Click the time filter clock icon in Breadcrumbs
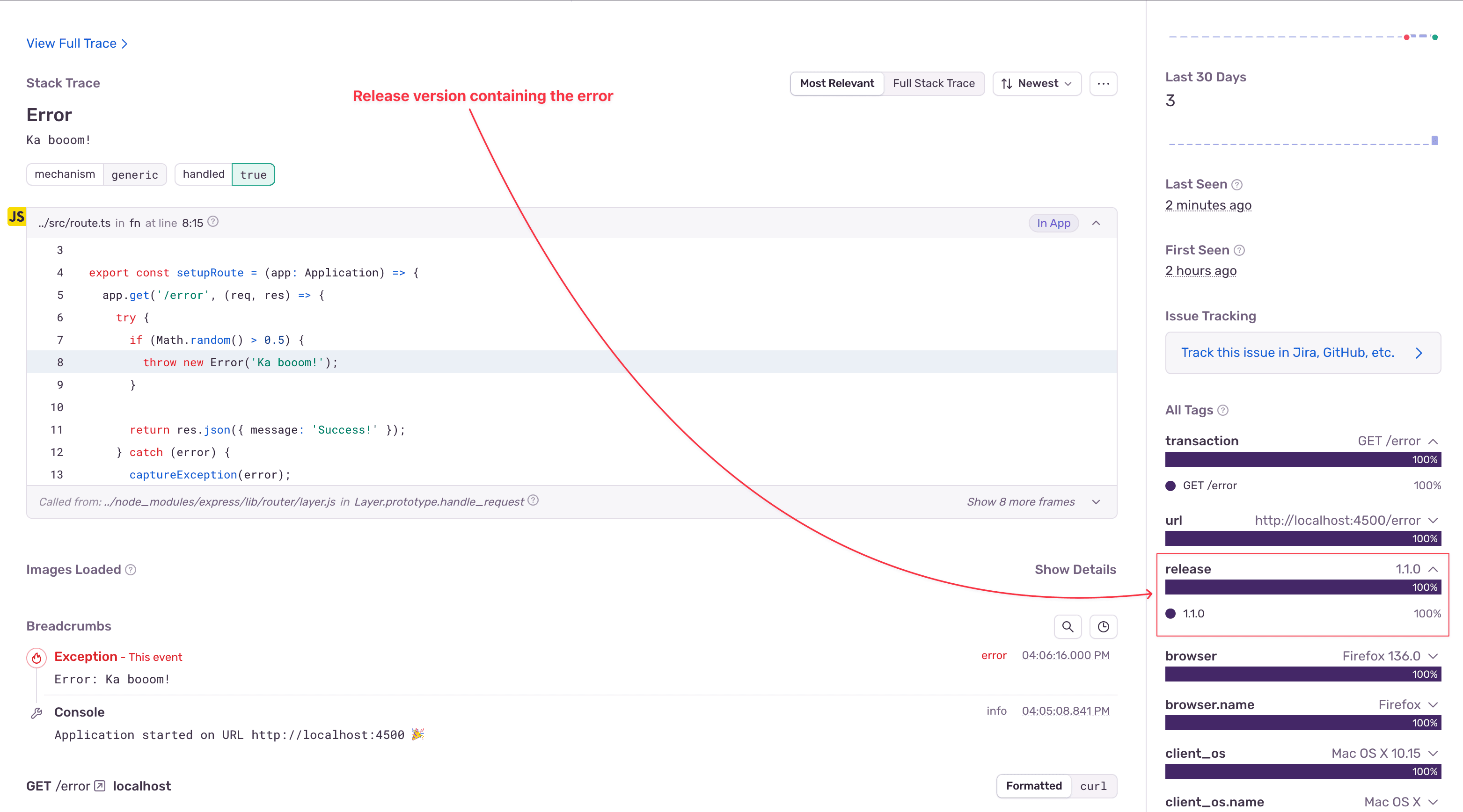 (x=1103, y=626)
